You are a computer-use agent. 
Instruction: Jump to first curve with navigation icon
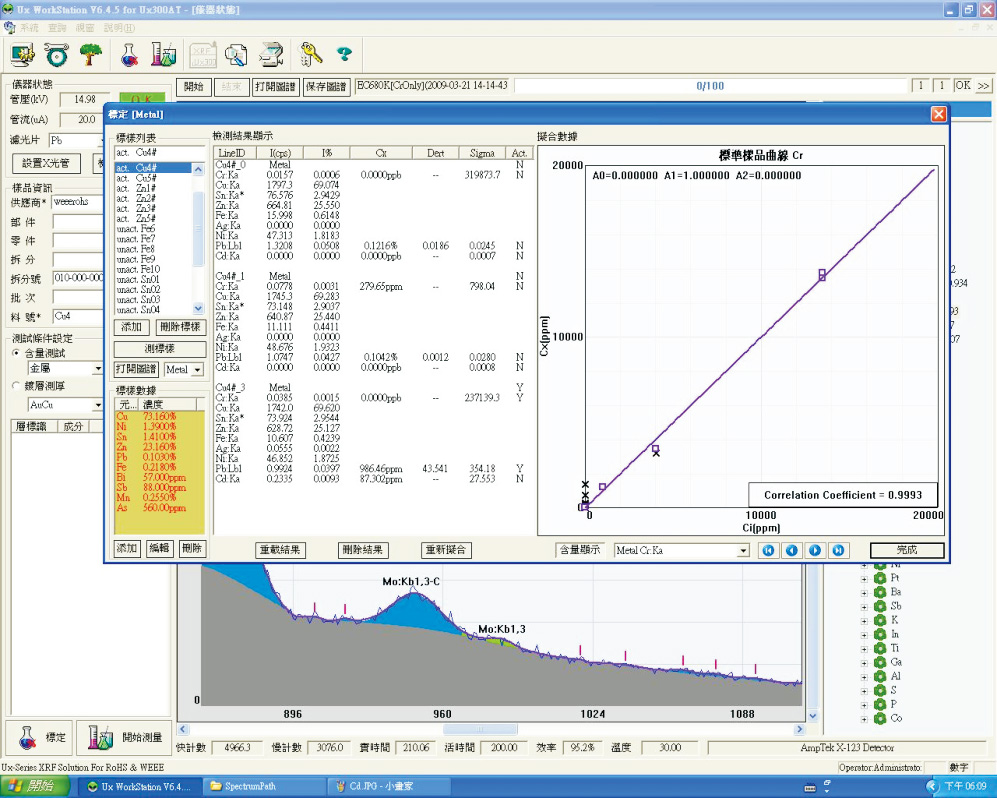(768, 550)
